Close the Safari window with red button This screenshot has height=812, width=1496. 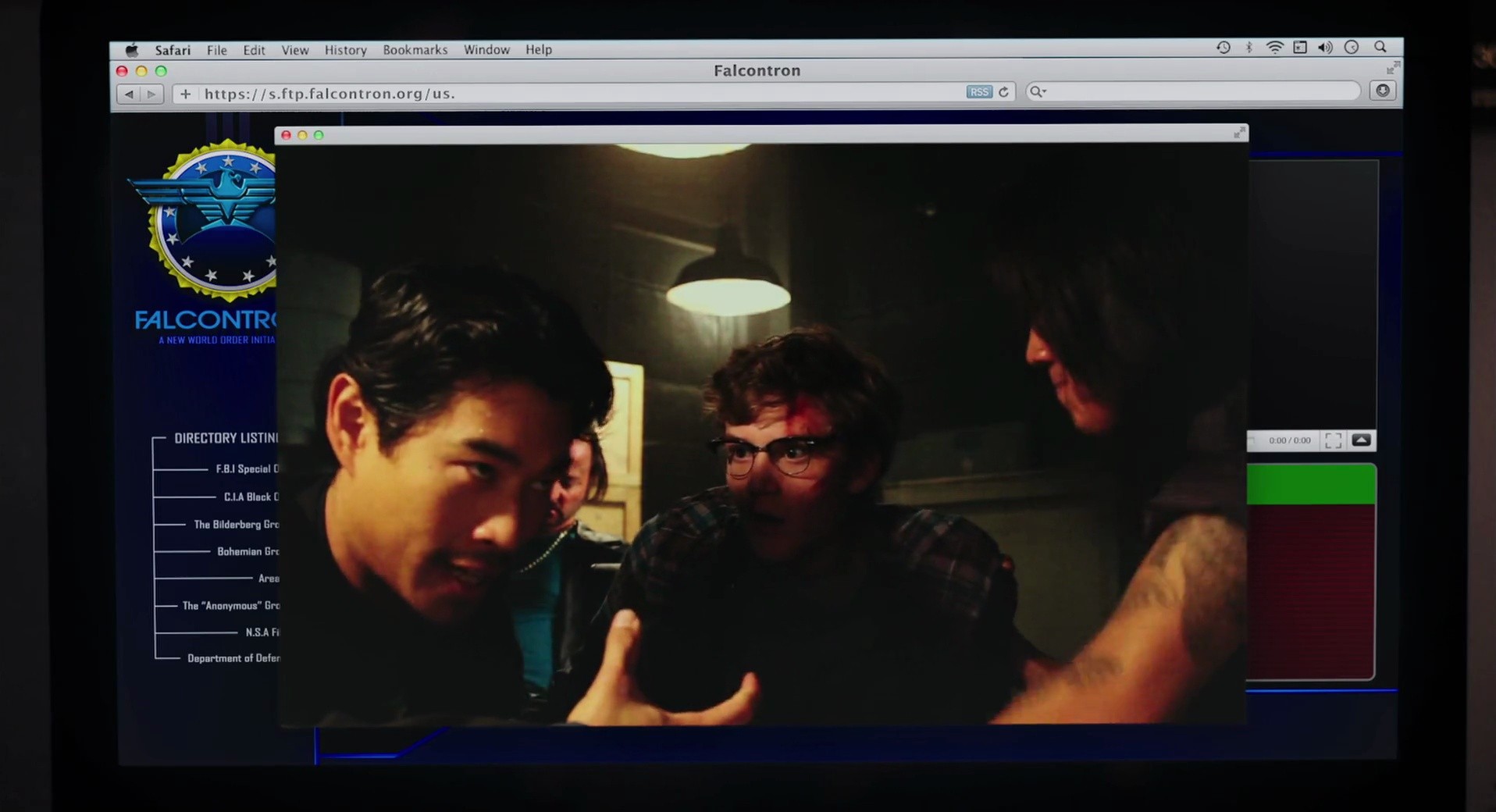coord(122,71)
